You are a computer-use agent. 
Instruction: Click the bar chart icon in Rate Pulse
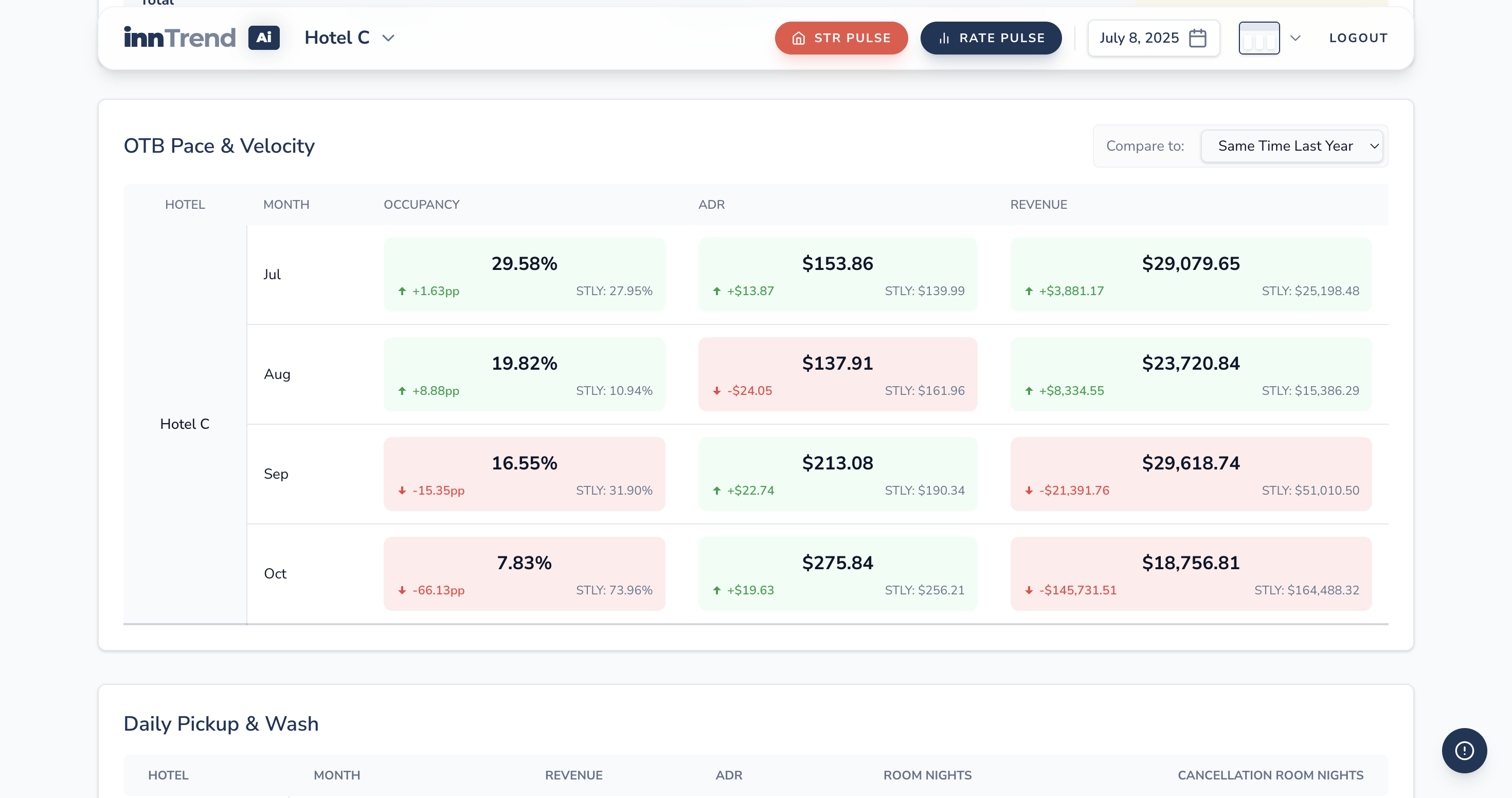pos(944,38)
